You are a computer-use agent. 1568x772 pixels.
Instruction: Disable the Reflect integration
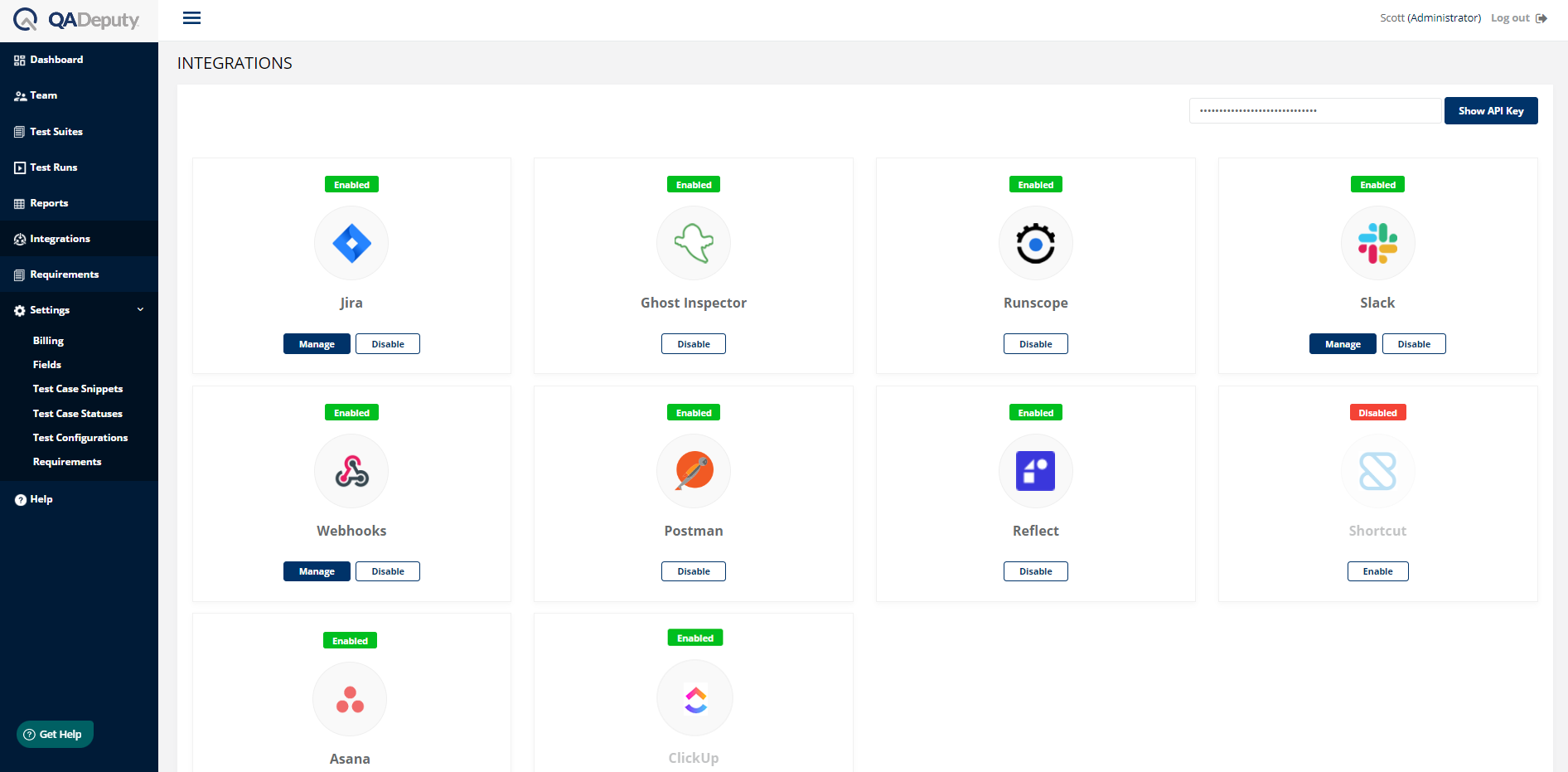[x=1036, y=571]
